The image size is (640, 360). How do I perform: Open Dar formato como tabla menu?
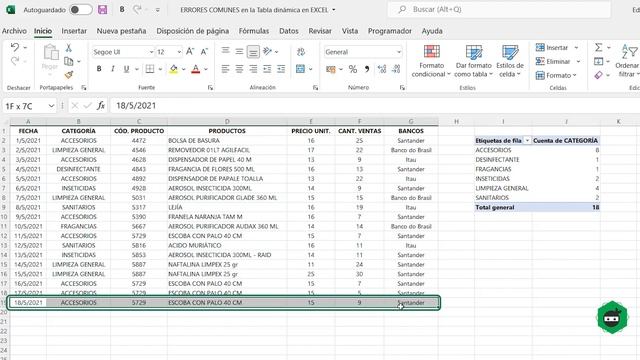[473, 61]
